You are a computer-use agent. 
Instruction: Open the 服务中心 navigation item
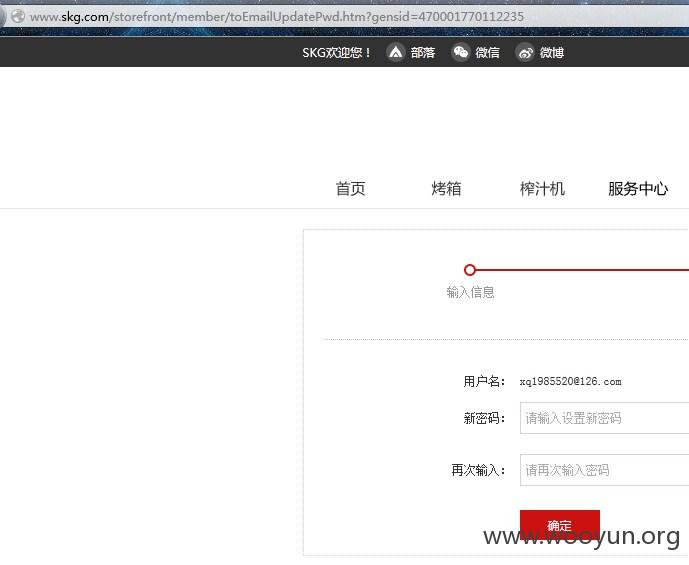pos(638,188)
